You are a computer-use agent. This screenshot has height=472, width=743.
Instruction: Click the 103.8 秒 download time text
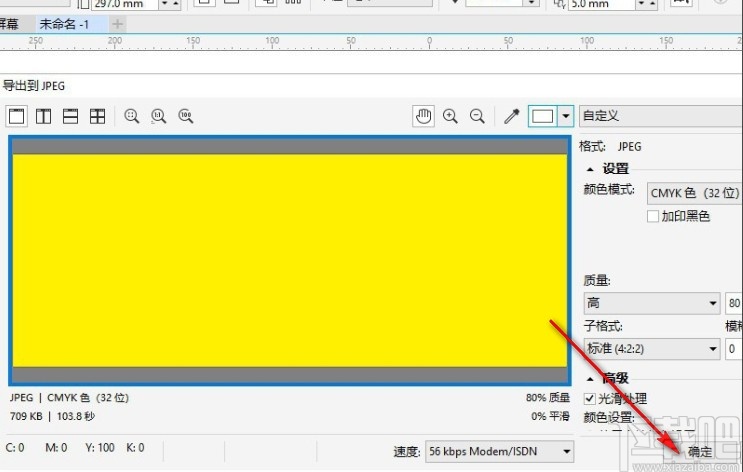point(76,417)
